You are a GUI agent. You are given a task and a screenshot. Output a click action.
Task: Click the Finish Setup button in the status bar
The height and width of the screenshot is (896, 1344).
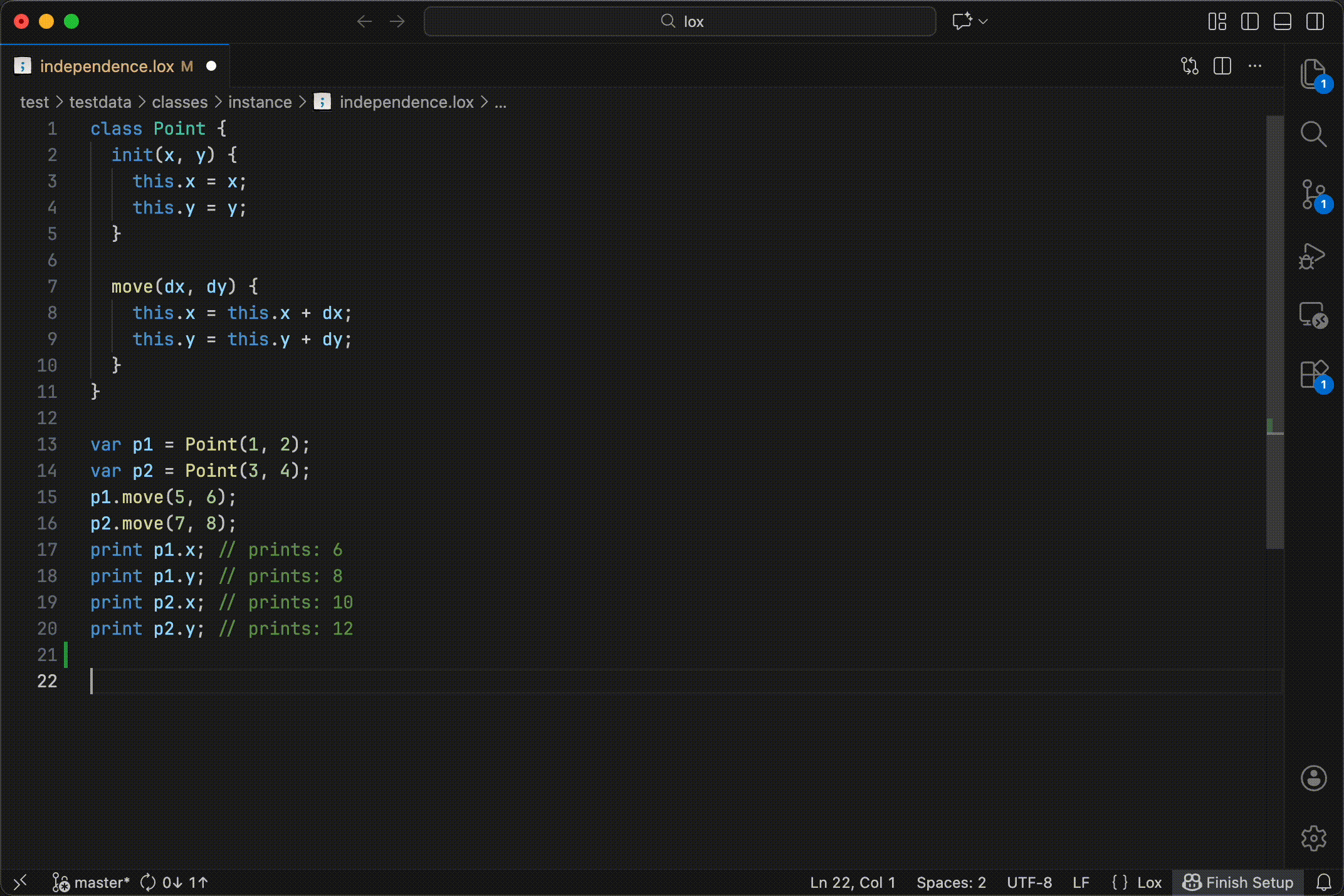pos(1237,882)
